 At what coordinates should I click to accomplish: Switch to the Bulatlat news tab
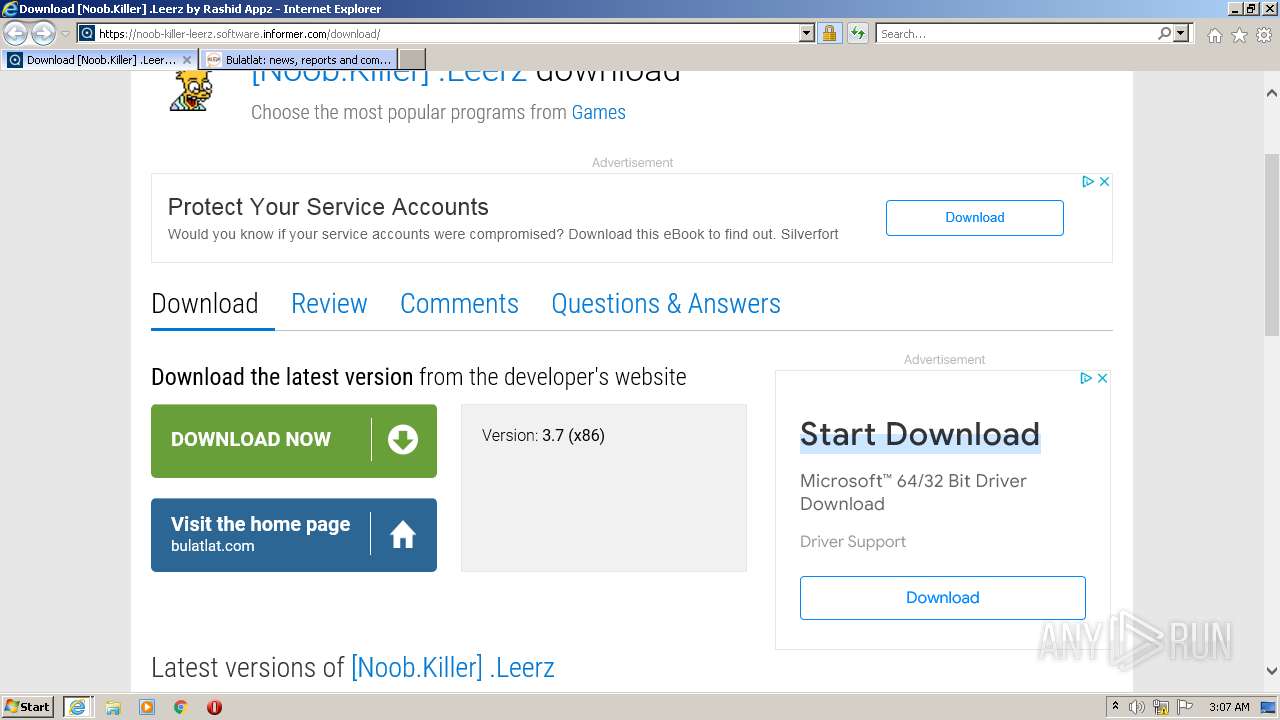click(298, 59)
